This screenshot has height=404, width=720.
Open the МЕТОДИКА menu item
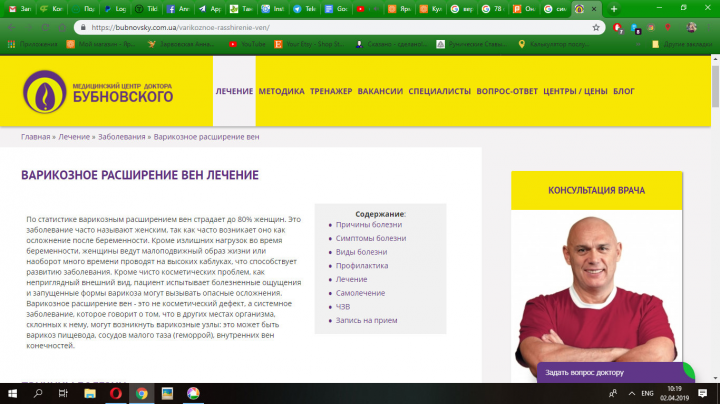click(x=281, y=91)
